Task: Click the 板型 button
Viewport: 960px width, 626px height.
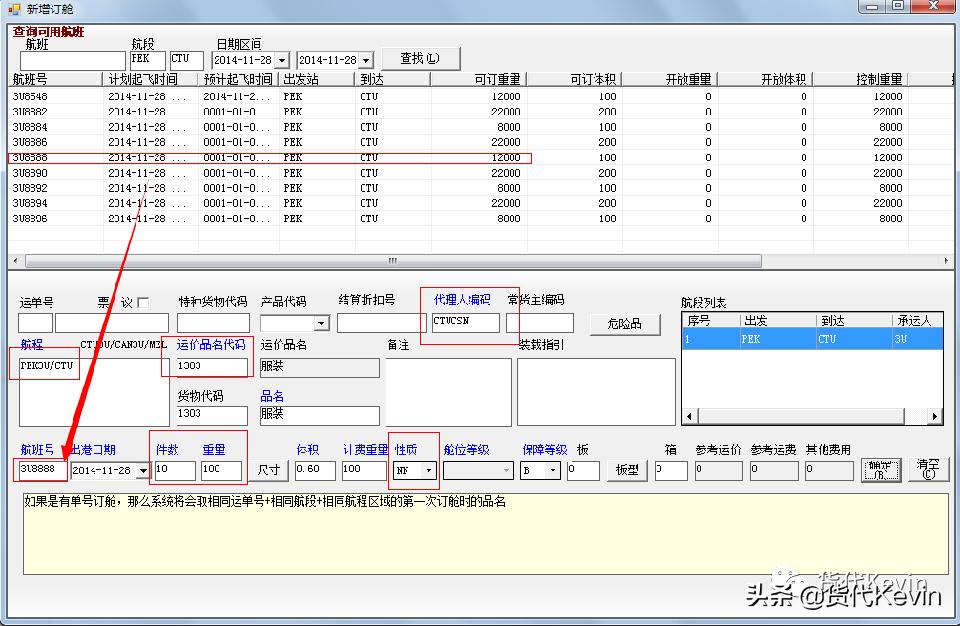Action: coord(627,470)
